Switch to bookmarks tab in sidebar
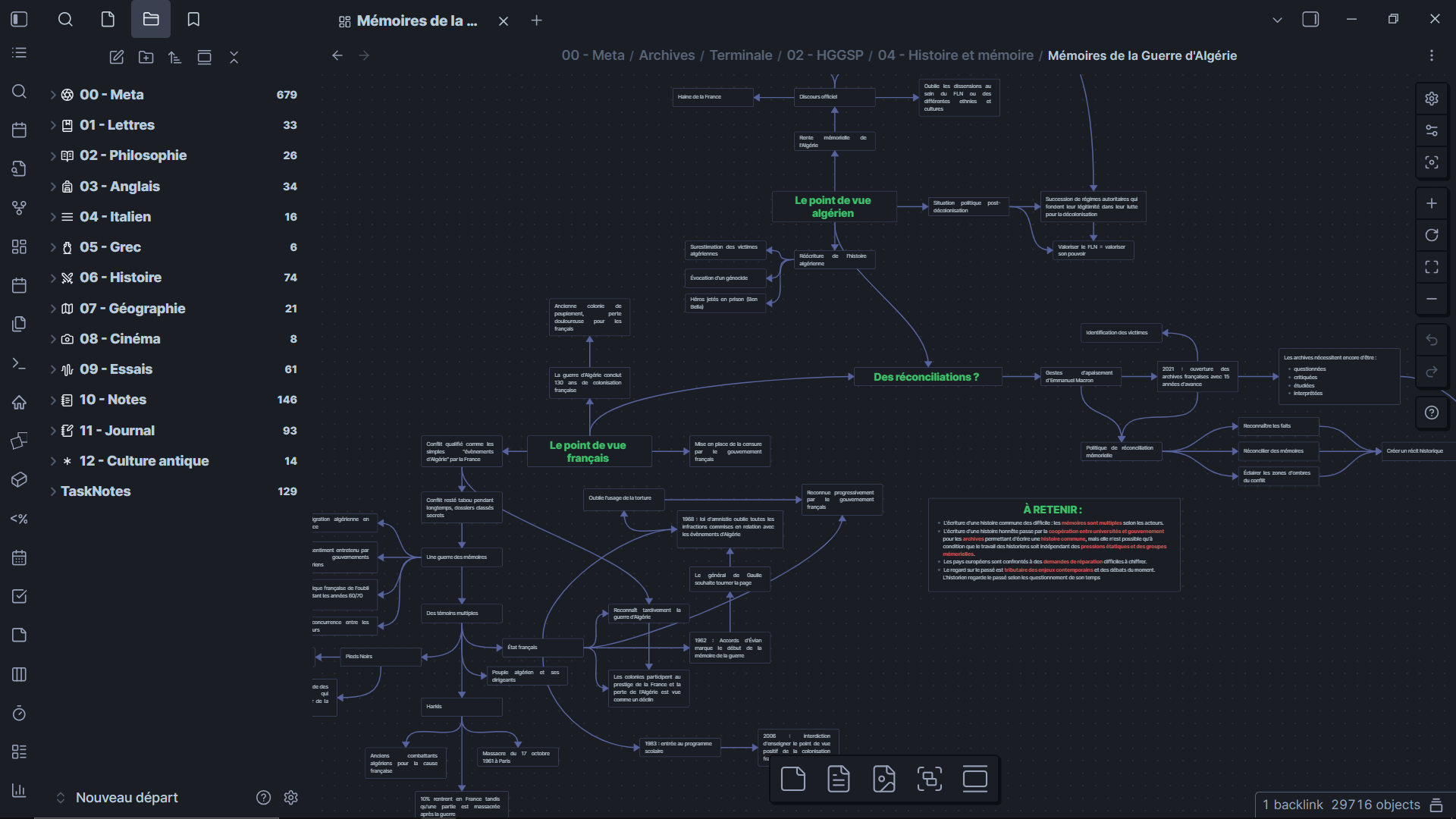Screen dimensions: 1456x819 (193, 20)
